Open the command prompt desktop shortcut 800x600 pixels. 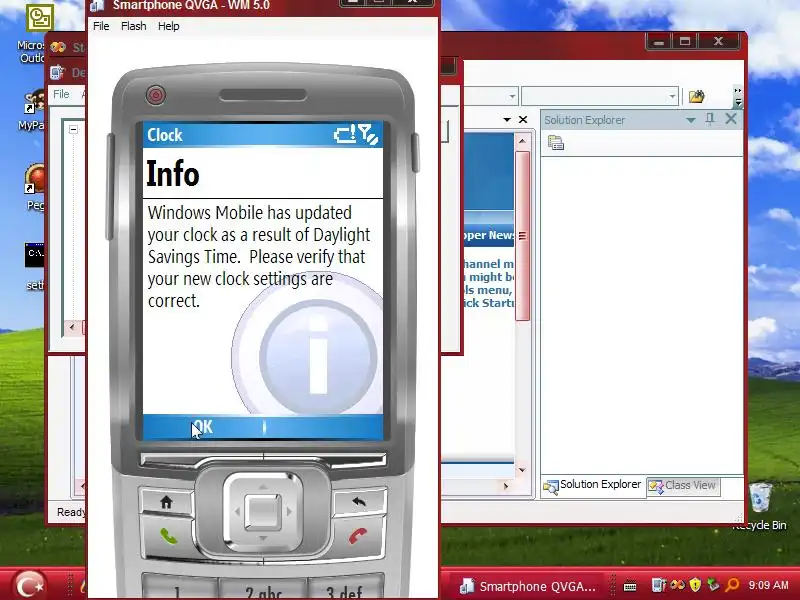click(x=35, y=265)
